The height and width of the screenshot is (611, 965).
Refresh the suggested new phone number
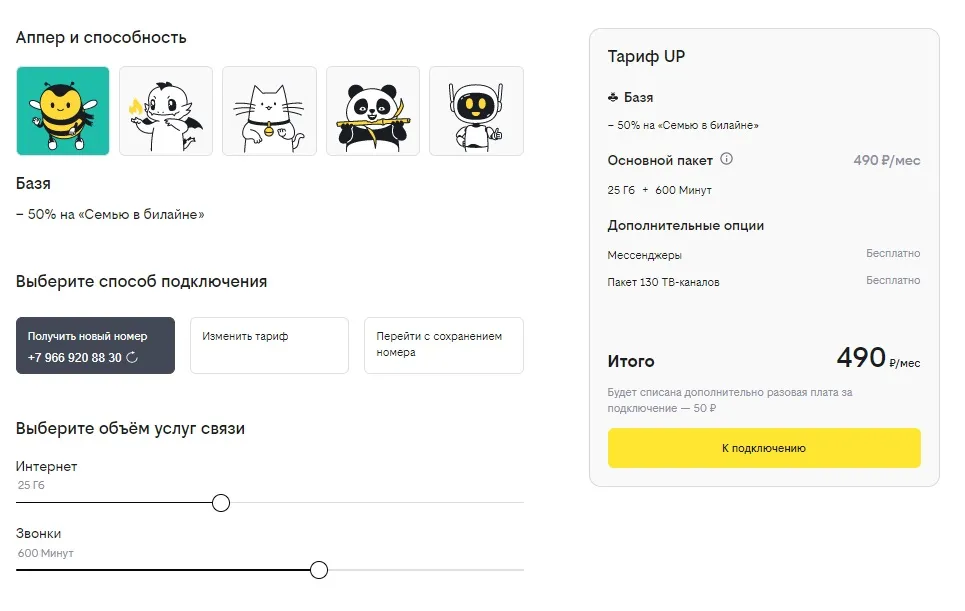click(132, 357)
